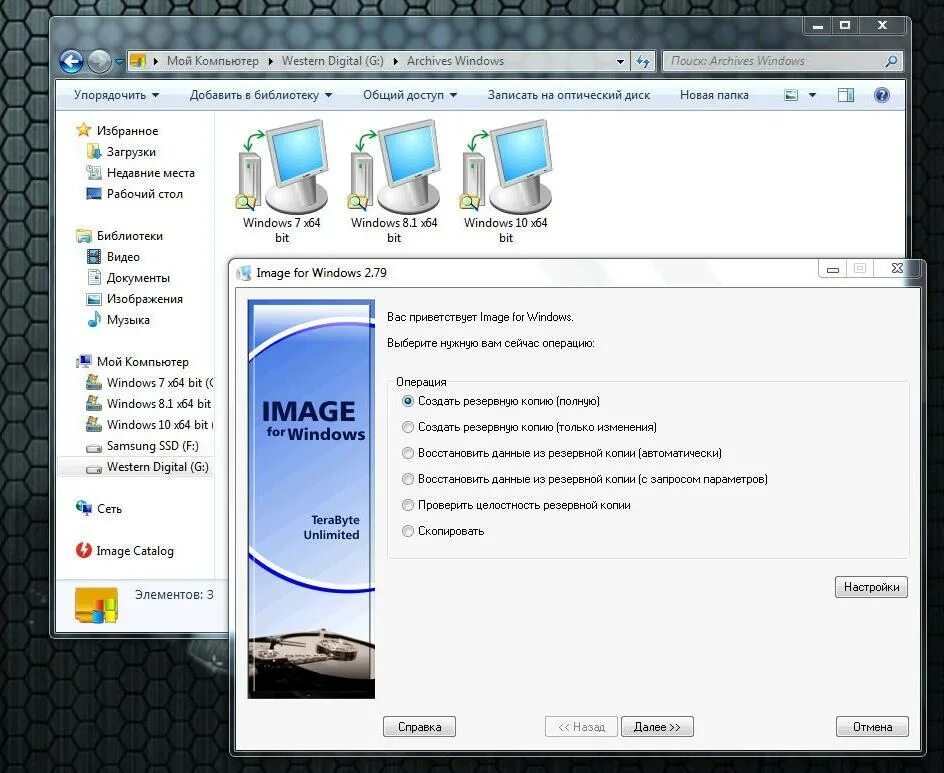Click the Back arrow in Explorer

coord(72,61)
